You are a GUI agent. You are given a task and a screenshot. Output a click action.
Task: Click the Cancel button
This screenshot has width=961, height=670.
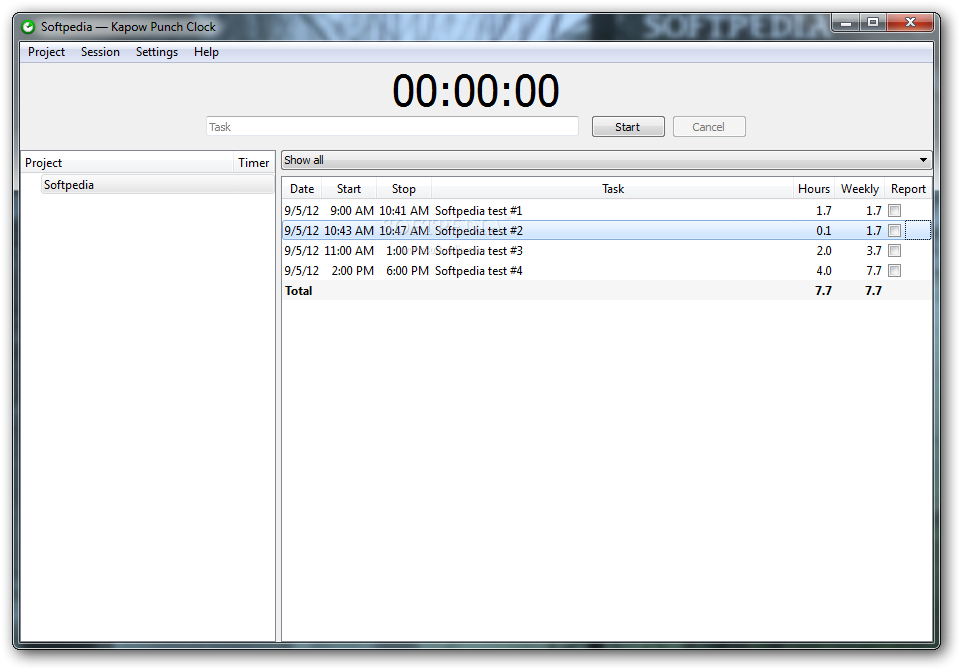coord(708,127)
